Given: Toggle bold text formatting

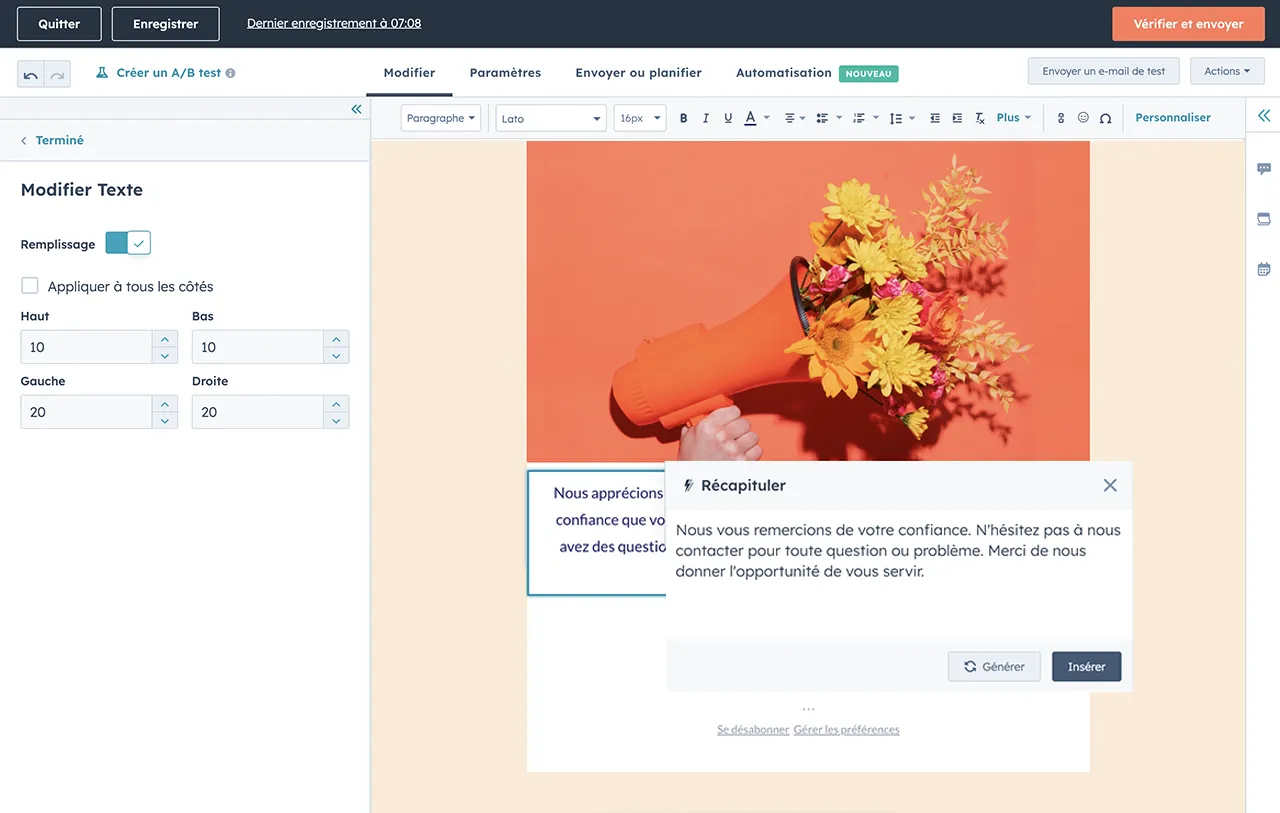Looking at the screenshot, I should 684,118.
